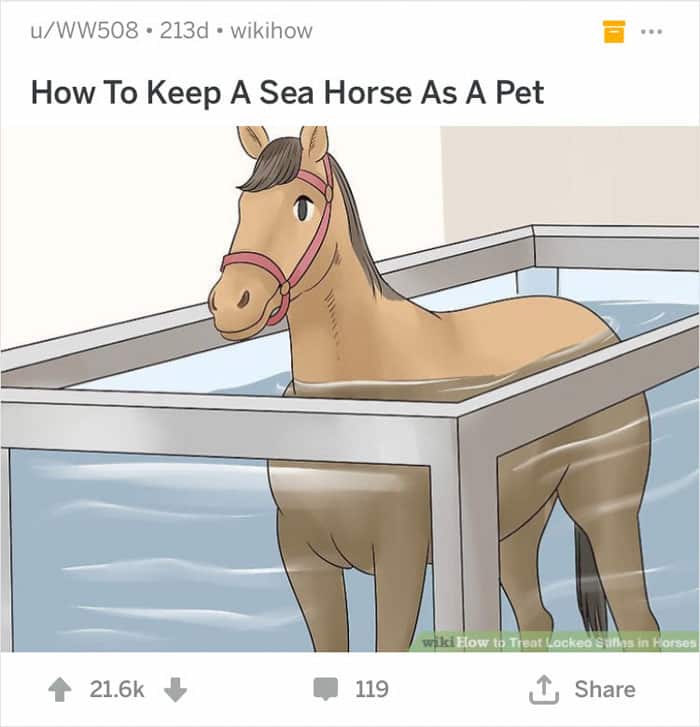Open the u/WW508 user profile

click(x=84, y=31)
